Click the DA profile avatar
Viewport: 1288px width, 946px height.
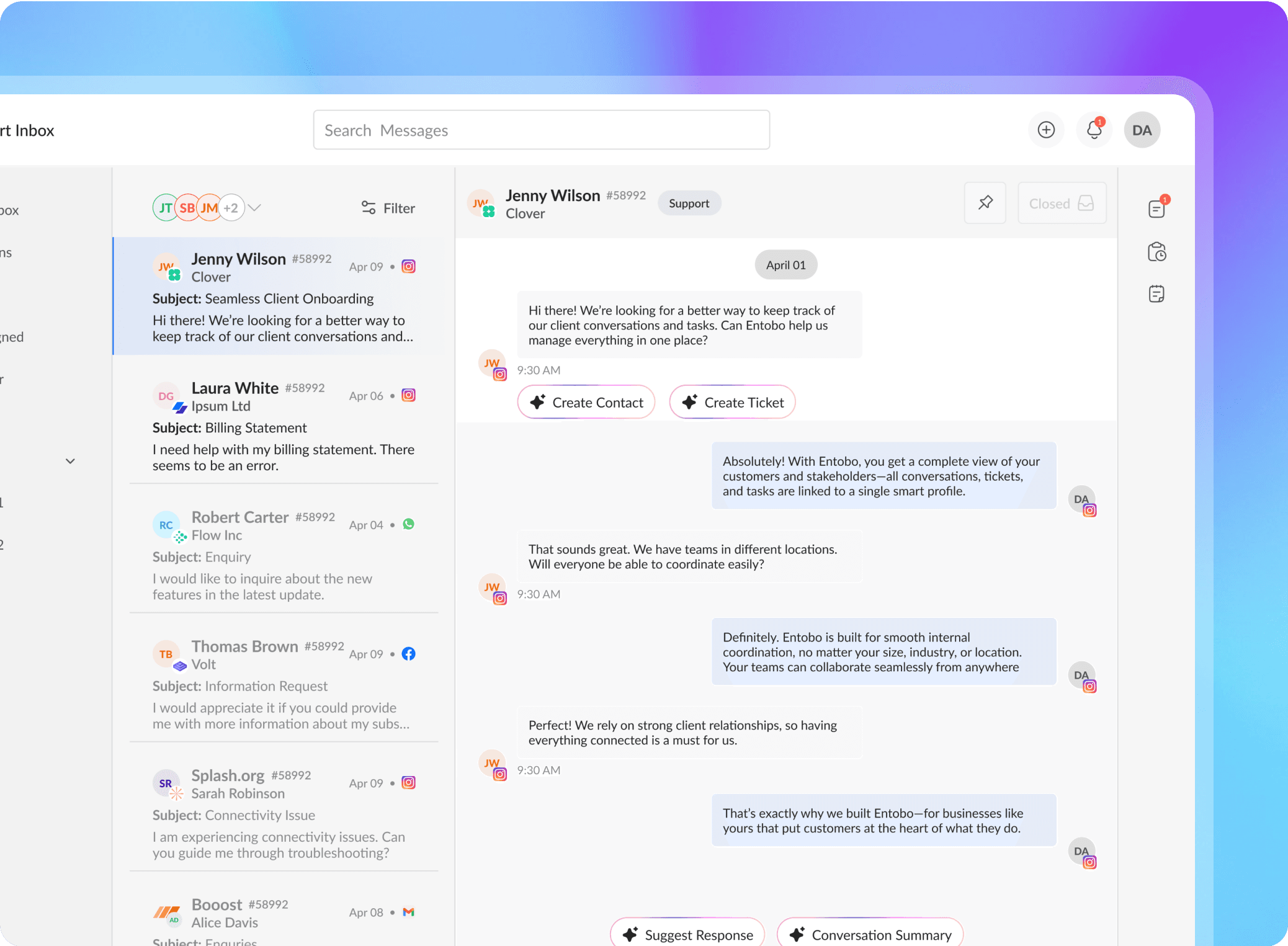coord(1142,130)
